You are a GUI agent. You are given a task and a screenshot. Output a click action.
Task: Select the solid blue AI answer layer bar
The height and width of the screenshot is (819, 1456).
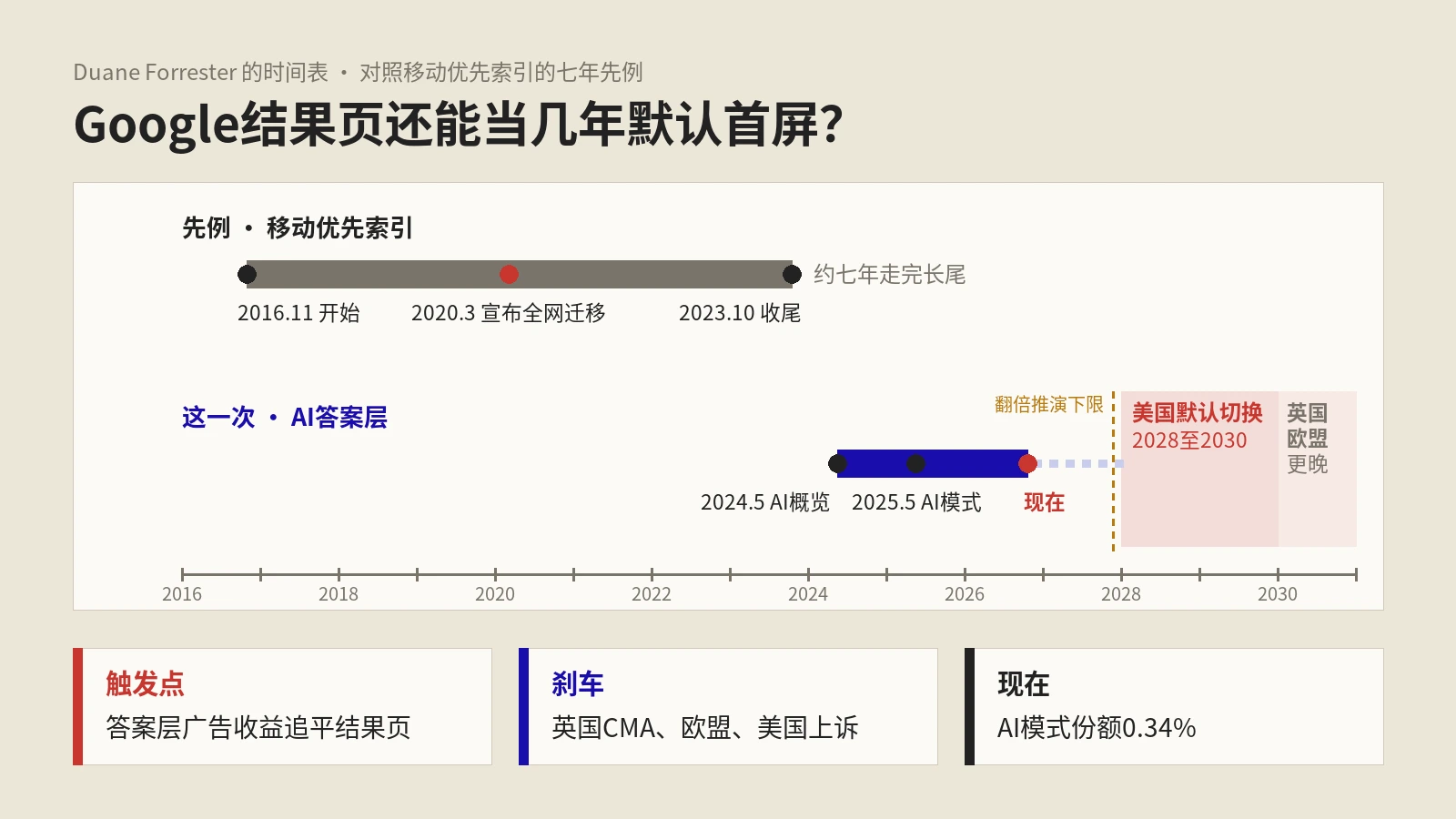[933, 464]
